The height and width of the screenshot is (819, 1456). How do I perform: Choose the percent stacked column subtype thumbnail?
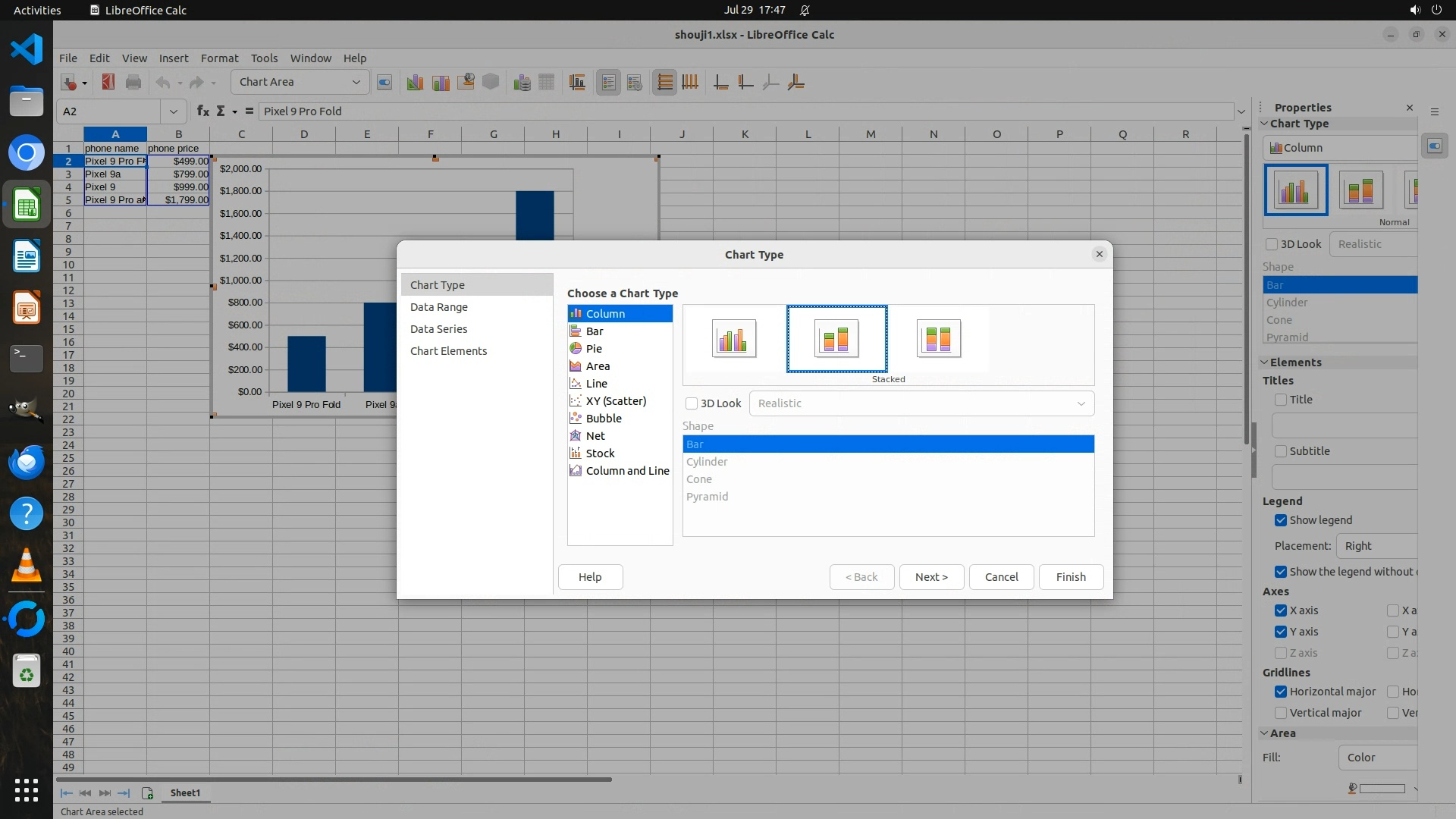(x=938, y=338)
